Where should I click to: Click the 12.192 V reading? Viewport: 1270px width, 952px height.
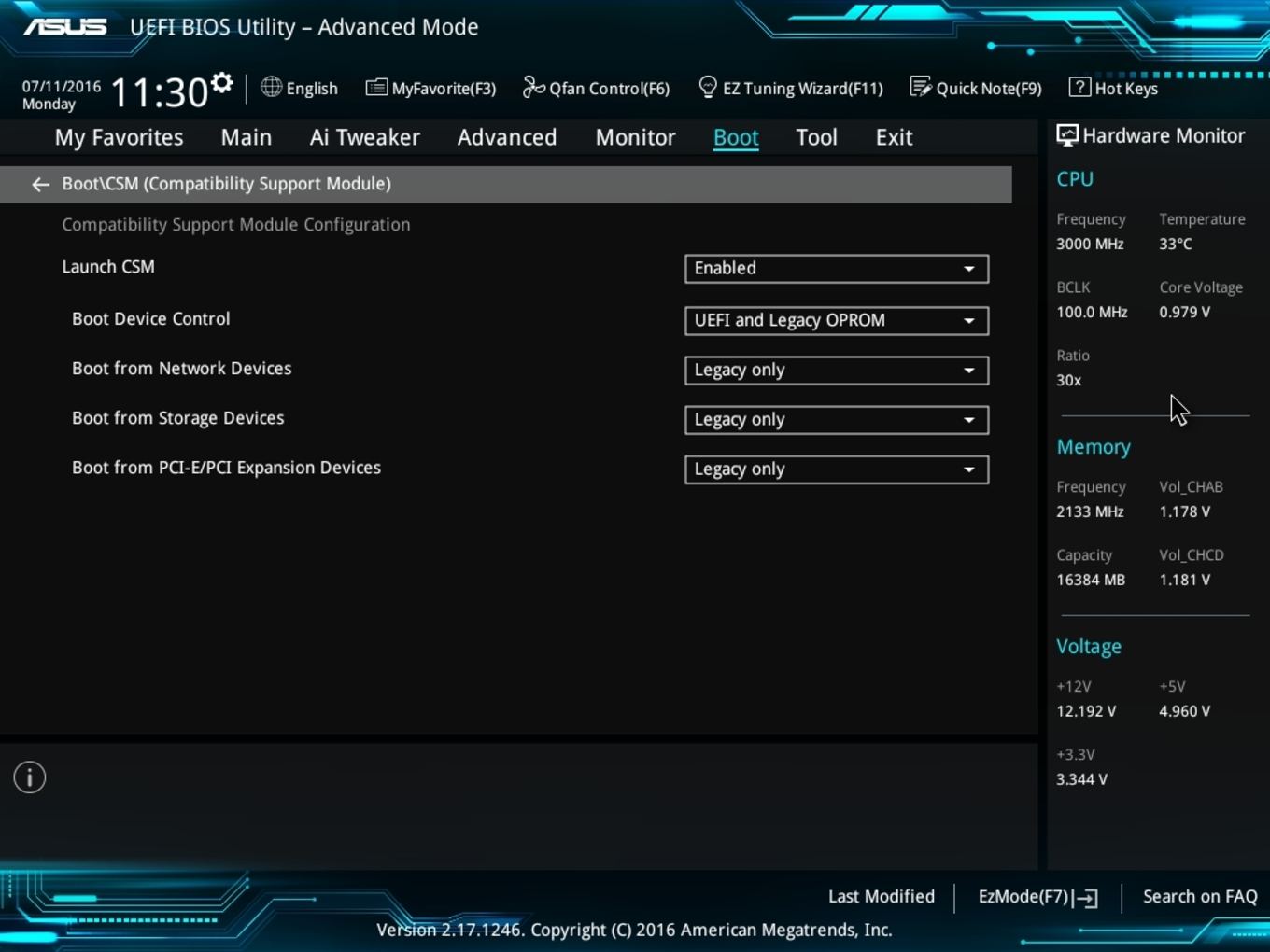click(x=1086, y=711)
